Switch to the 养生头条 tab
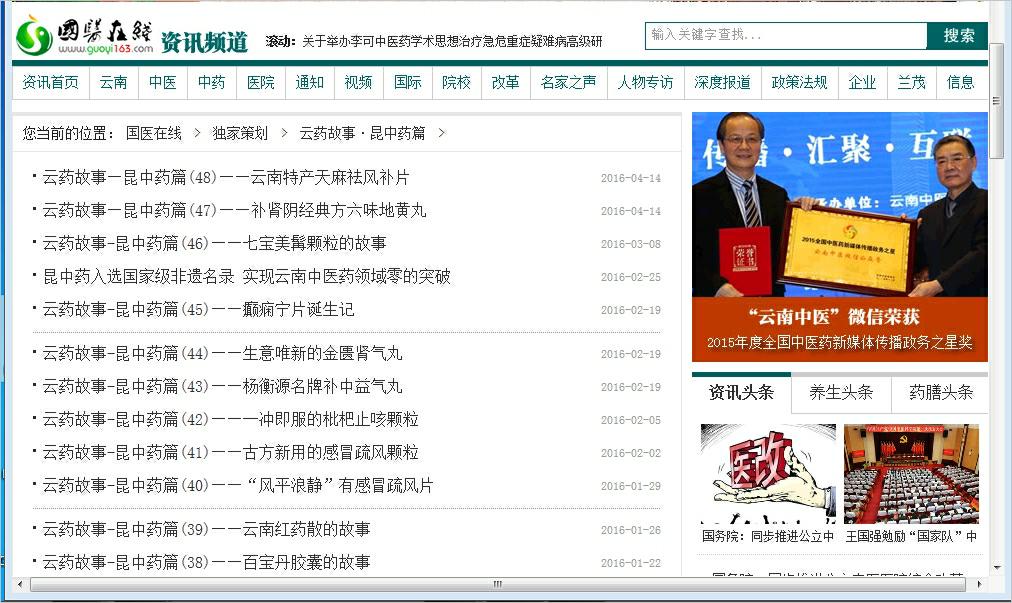 841,393
